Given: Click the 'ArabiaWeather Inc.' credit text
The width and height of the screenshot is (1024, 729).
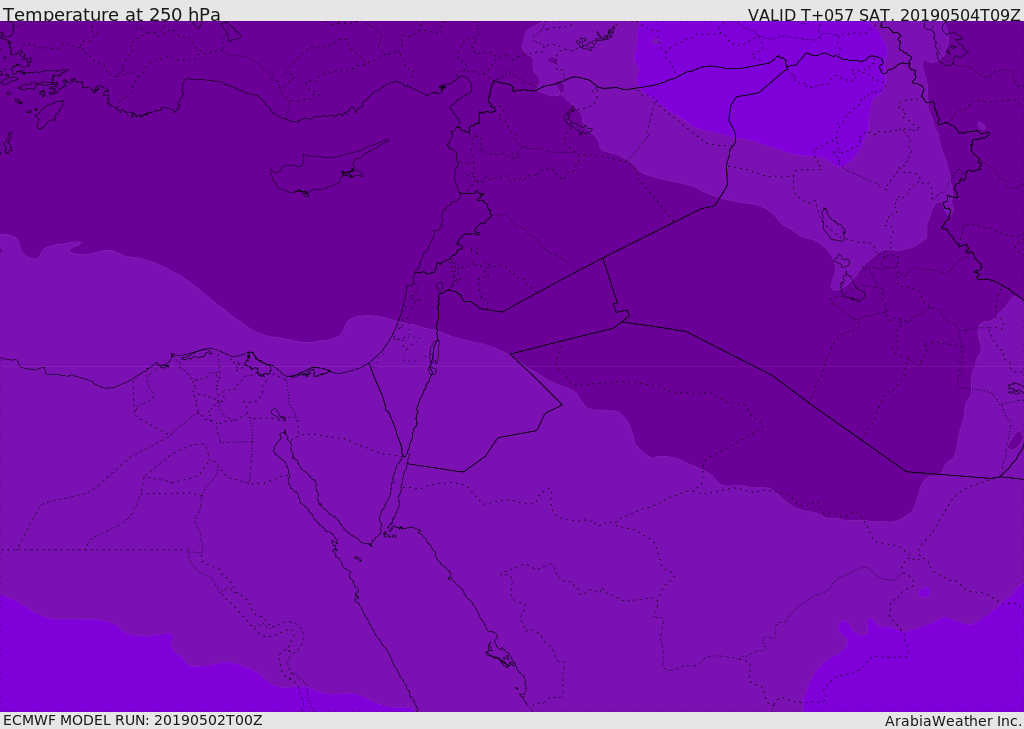Looking at the screenshot, I should coord(953,721).
